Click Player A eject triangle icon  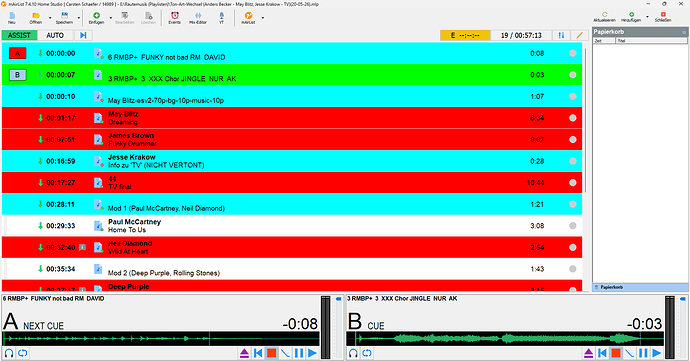click(x=244, y=353)
